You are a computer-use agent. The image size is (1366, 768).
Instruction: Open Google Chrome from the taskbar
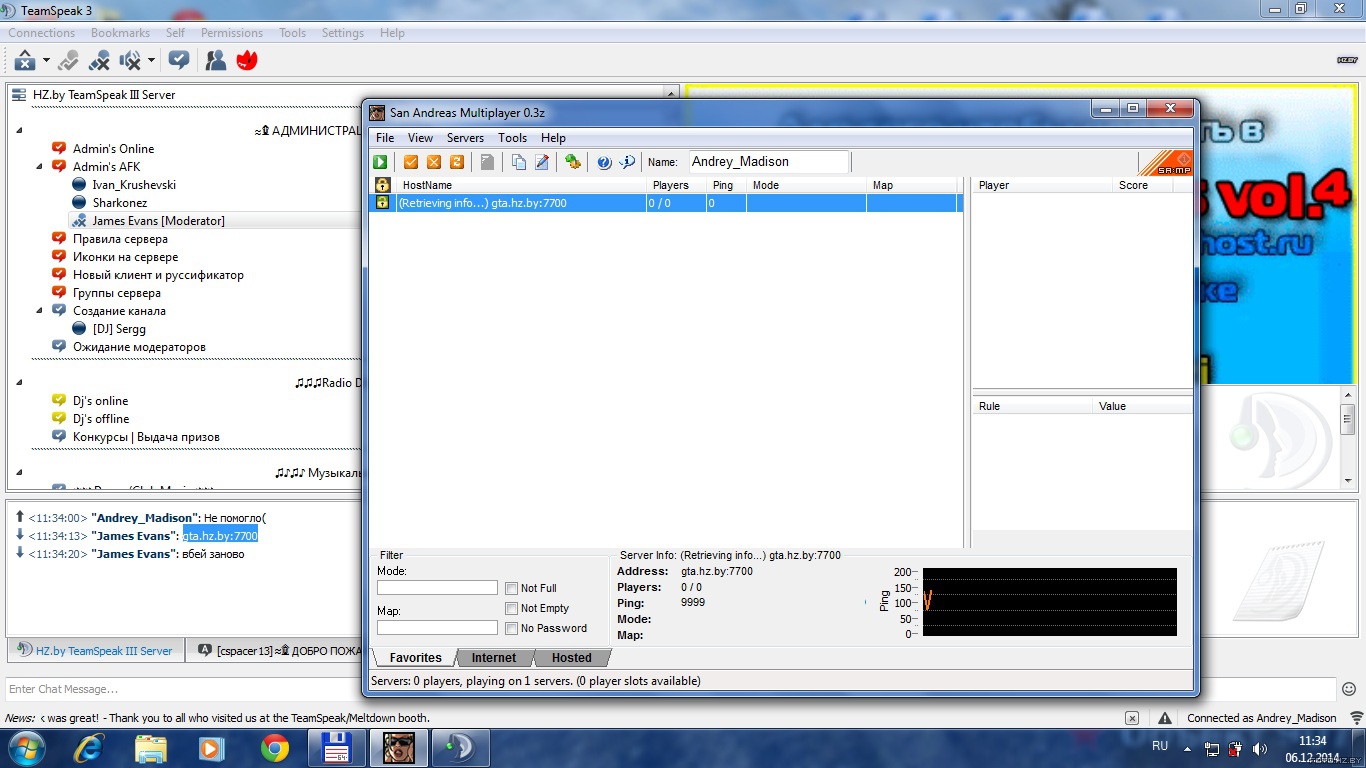275,748
